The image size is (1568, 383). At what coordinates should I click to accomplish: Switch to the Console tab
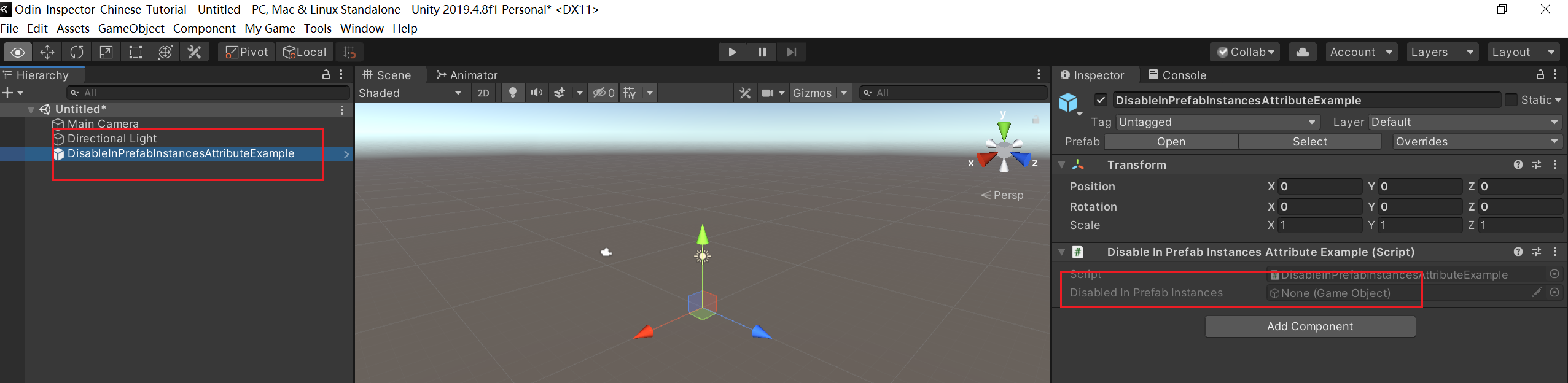point(1177,75)
